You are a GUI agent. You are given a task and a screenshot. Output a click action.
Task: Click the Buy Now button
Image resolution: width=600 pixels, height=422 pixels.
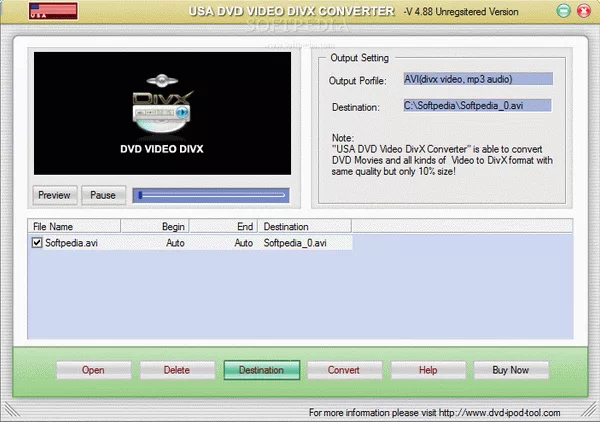pos(511,370)
